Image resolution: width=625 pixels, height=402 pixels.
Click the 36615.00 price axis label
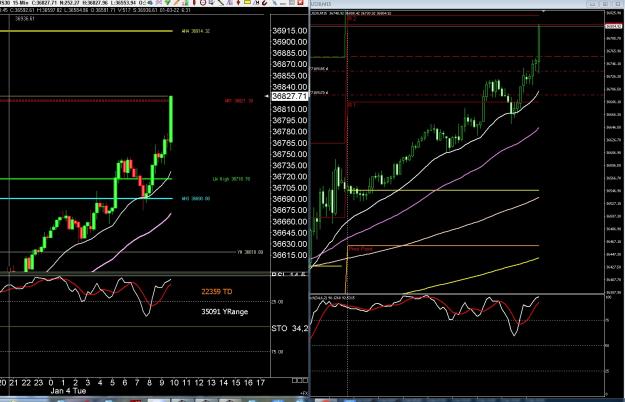[x=289, y=255]
